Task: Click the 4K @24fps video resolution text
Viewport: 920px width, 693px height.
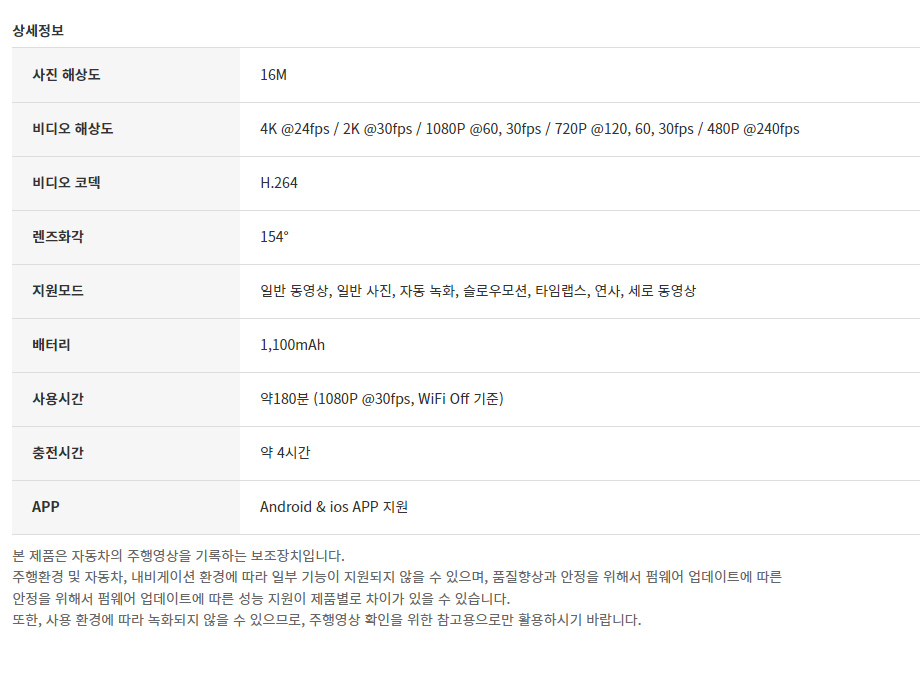Action: click(x=295, y=129)
